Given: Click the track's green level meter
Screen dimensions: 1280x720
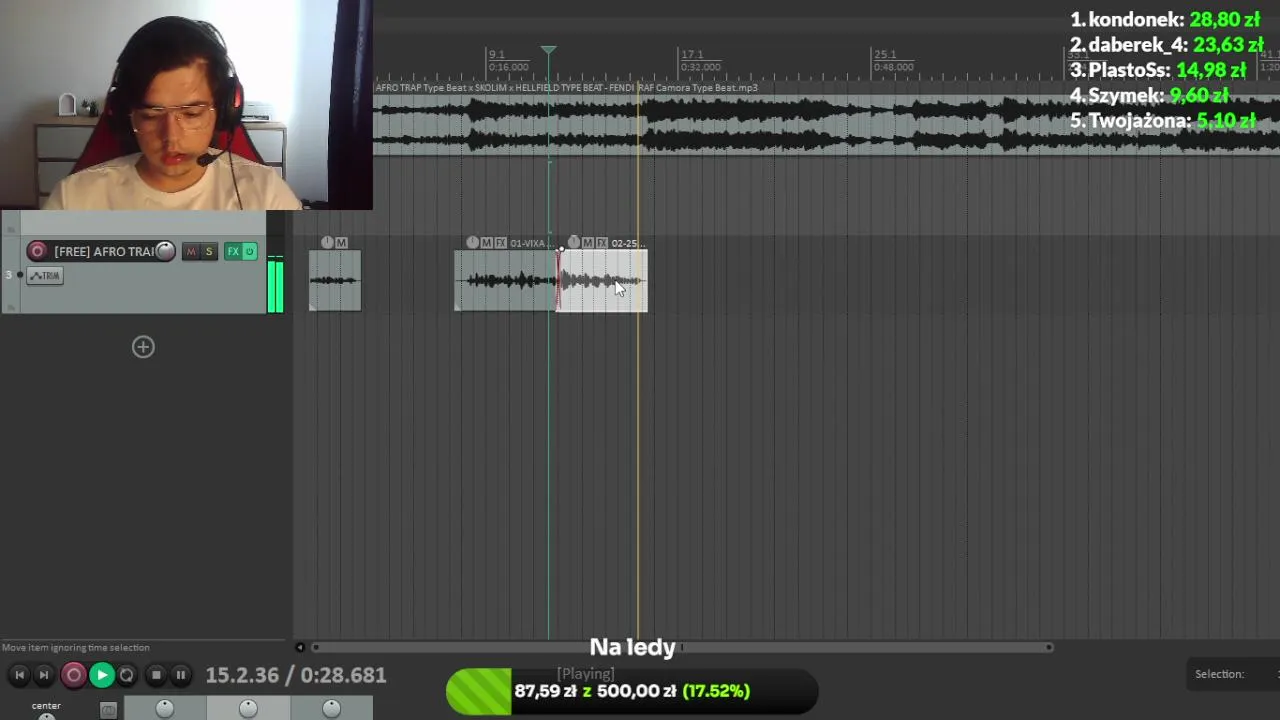Looking at the screenshot, I should click(x=275, y=285).
